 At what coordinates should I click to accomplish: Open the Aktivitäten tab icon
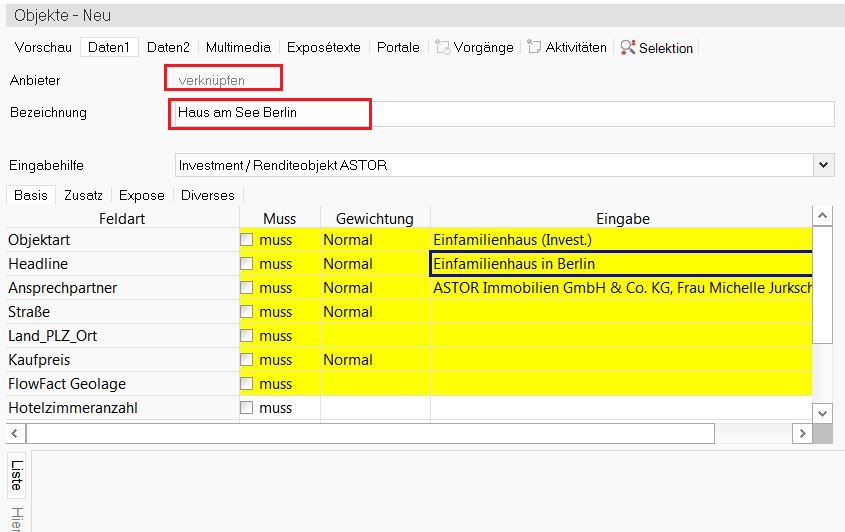534,47
